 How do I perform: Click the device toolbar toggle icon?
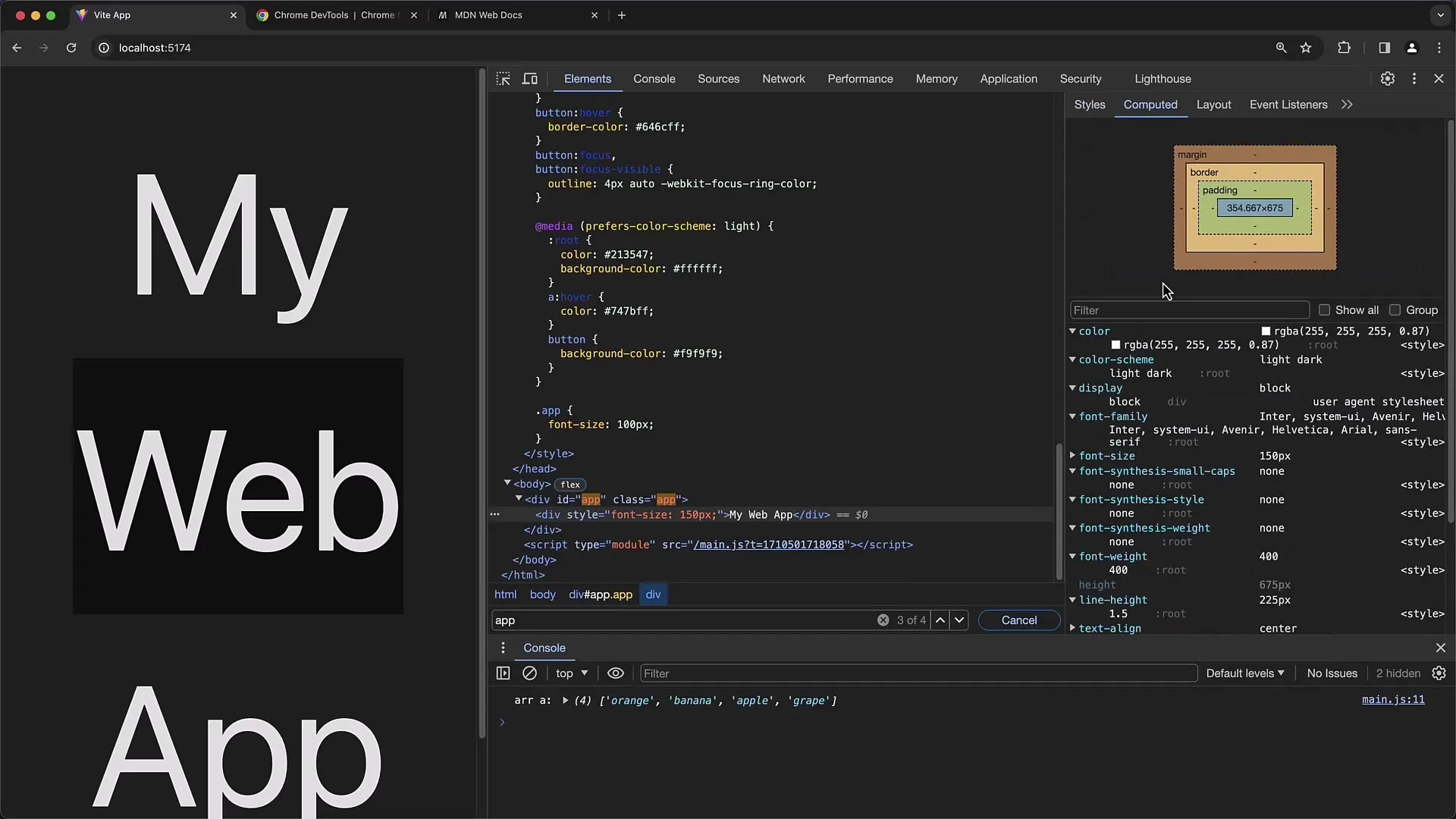tap(530, 78)
